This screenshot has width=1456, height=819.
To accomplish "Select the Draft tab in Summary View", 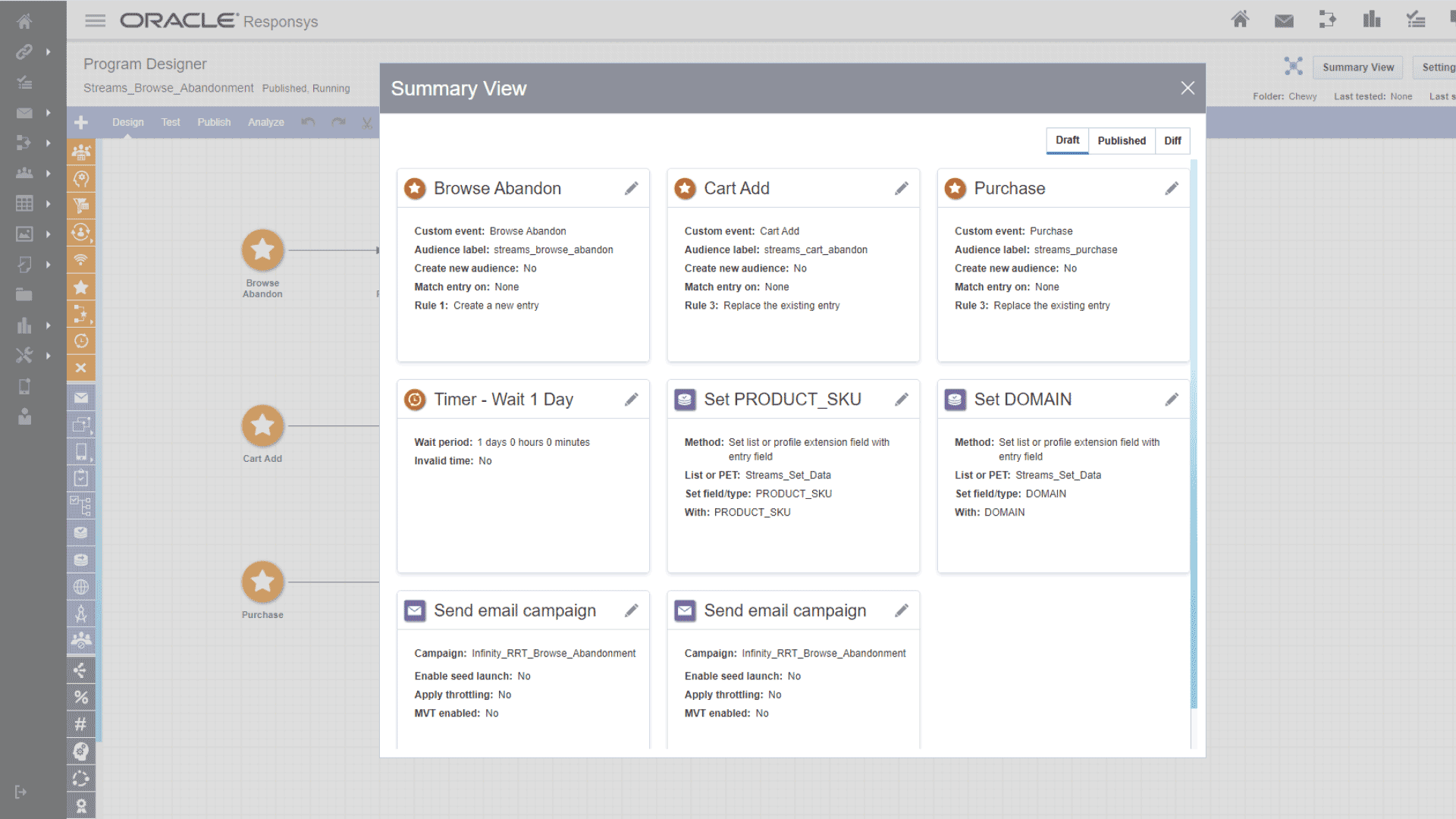I will pyautogui.click(x=1066, y=140).
